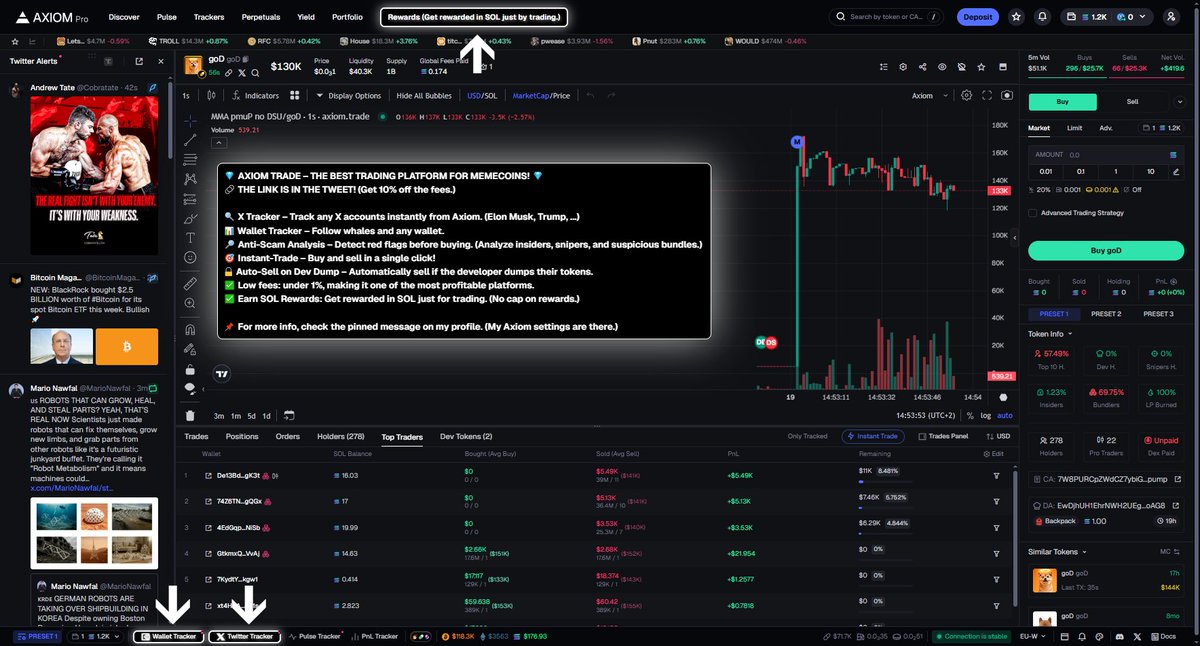This screenshot has height=646, width=1200.
Task: Click the edit pencil for quick amounts
Action: coord(1174,172)
